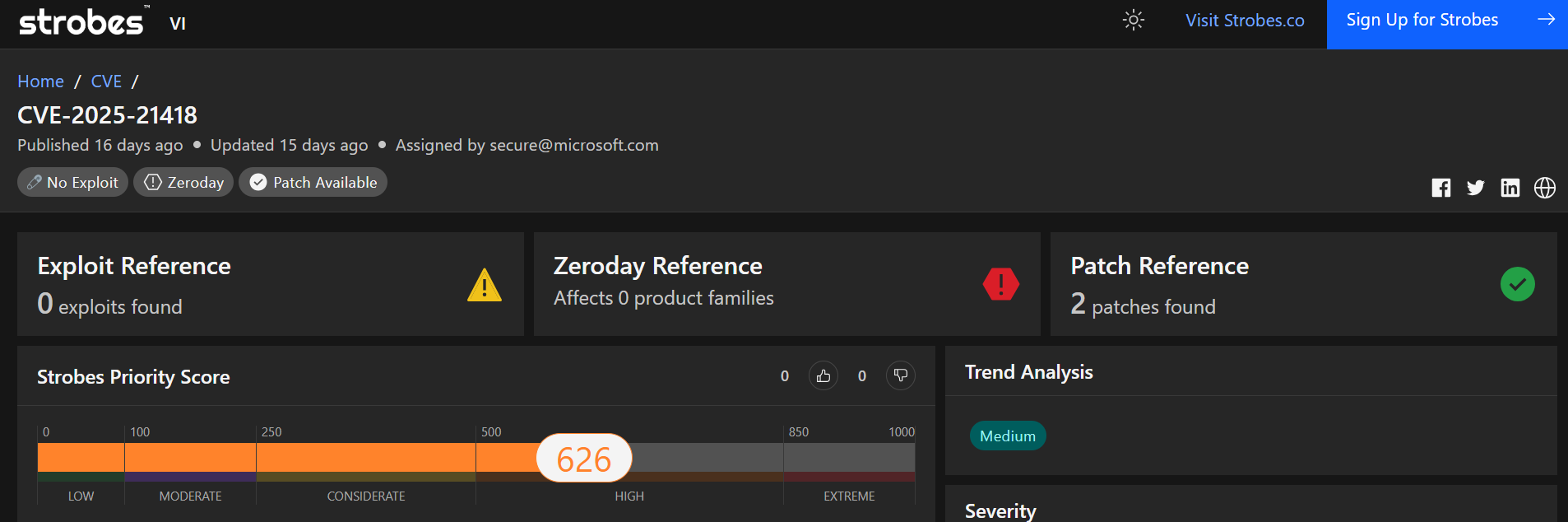This screenshot has height=522, width=1568.
Task: Toggle the light/dark theme sun icon
Action: coord(1134,20)
